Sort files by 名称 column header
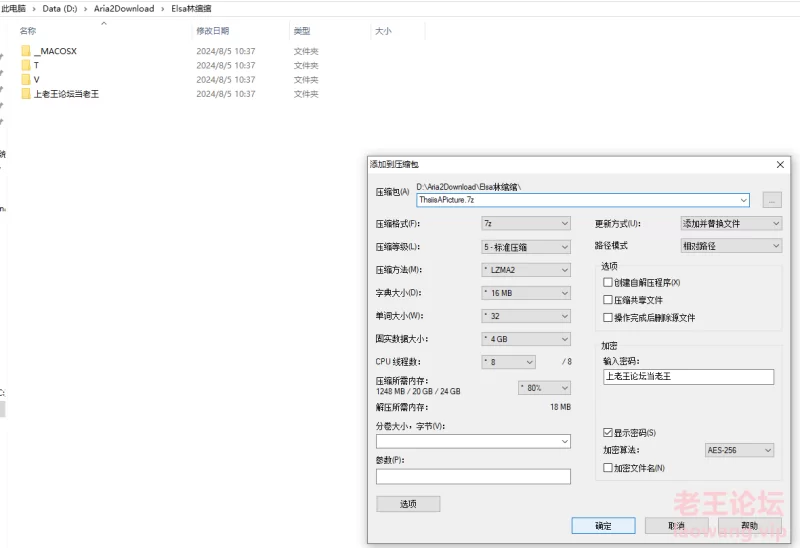The width and height of the screenshot is (800, 548). tap(28, 31)
